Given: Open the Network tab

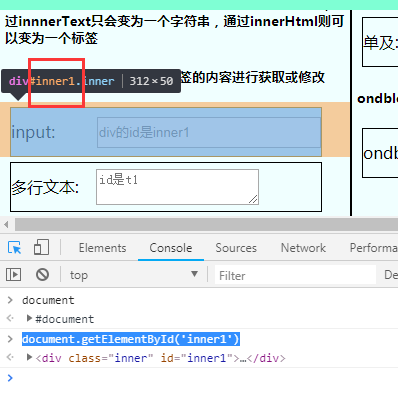Looking at the screenshot, I should [303, 248].
